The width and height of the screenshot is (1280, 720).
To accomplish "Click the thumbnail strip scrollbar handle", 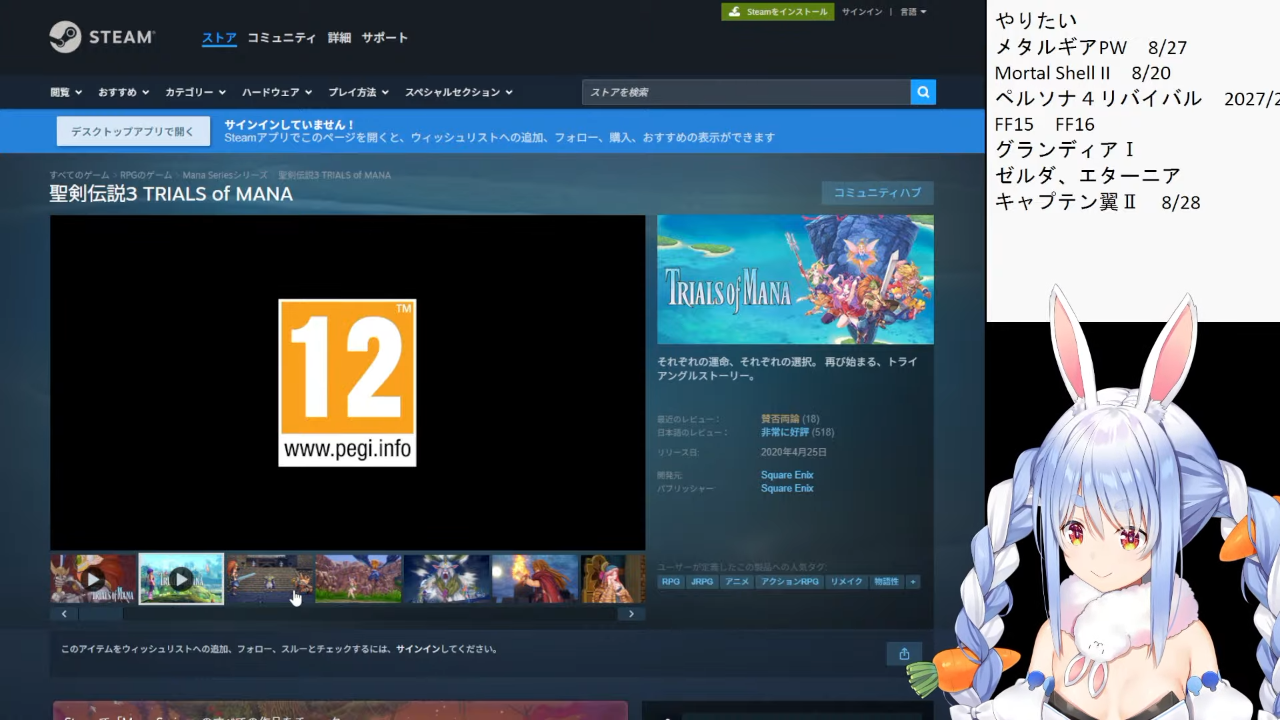I will [100, 614].
